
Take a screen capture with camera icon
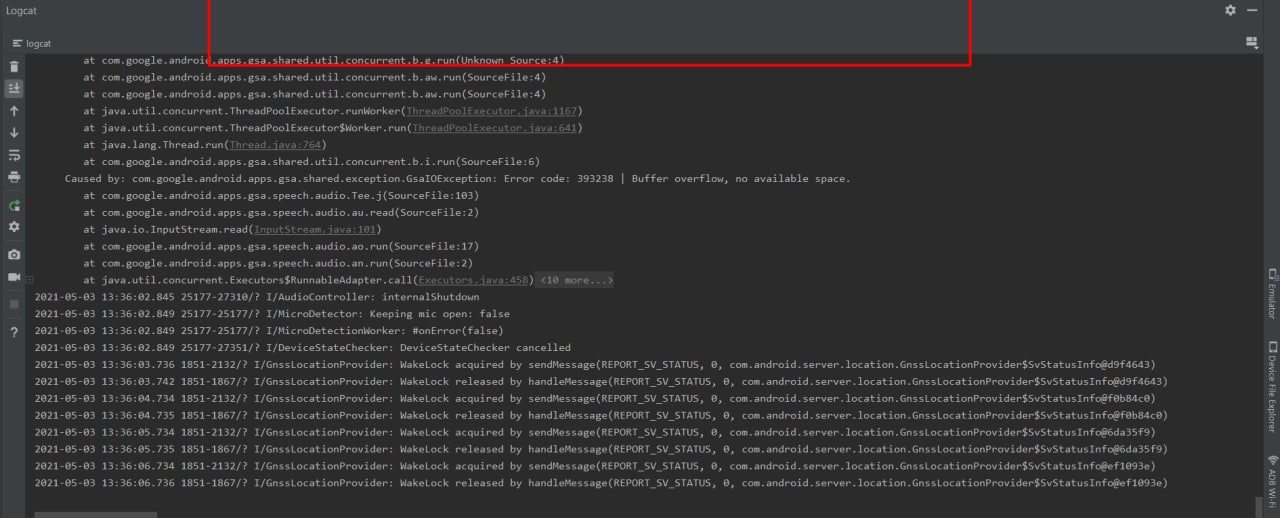[x=14, y=255]
